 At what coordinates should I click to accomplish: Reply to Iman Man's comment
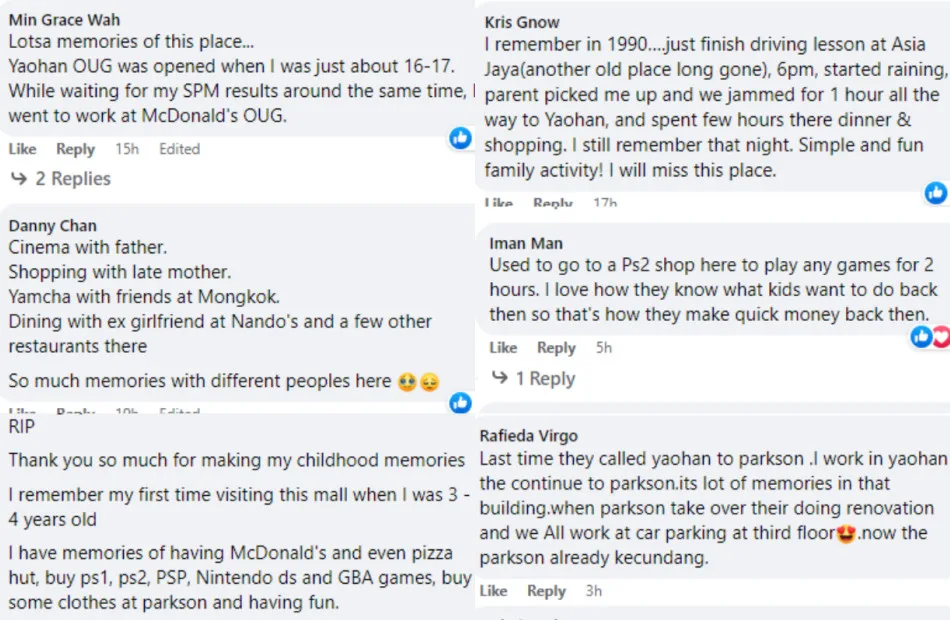tap(556, 348)
